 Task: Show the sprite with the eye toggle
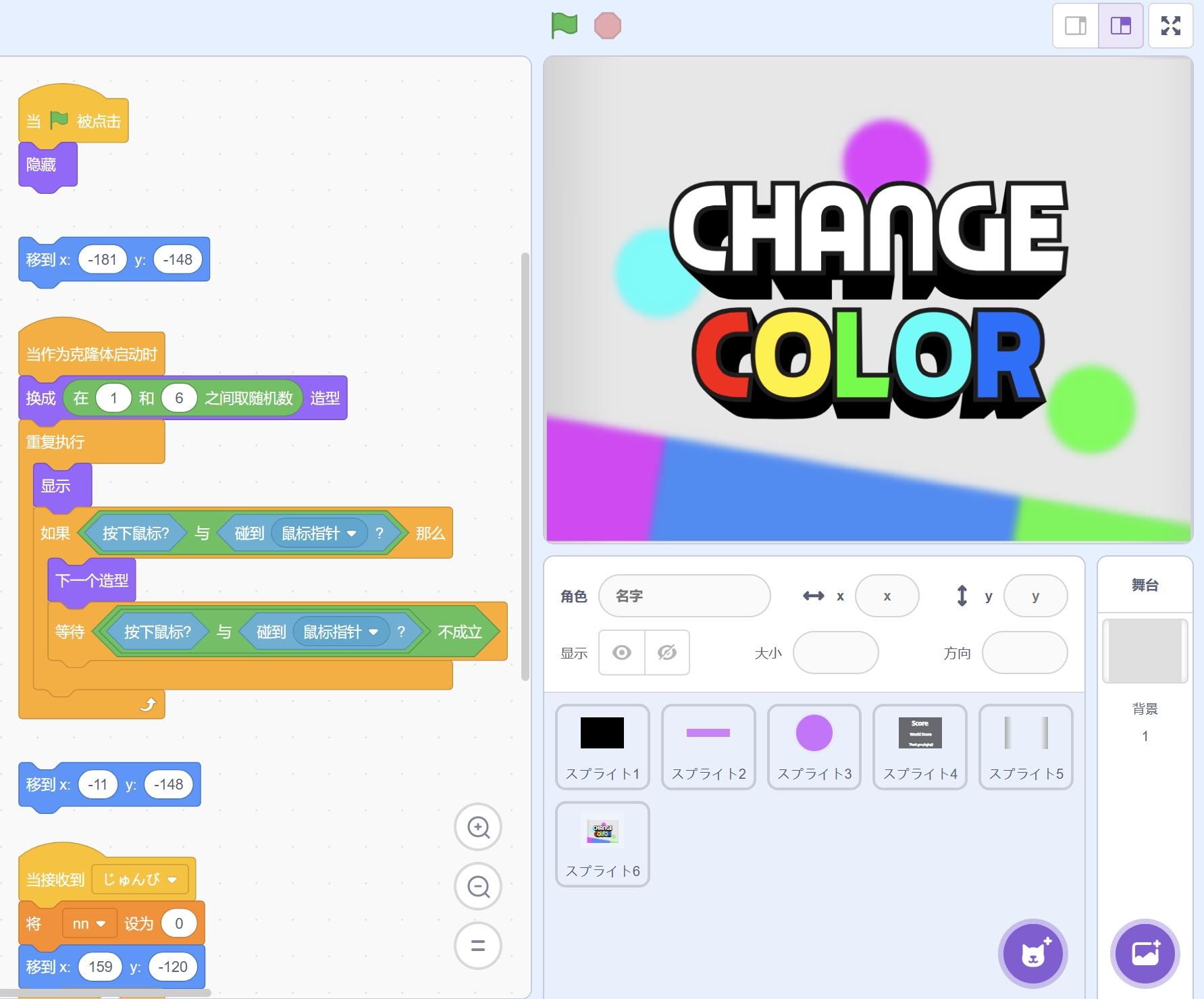pyautogui.click(x=622, y=652)
